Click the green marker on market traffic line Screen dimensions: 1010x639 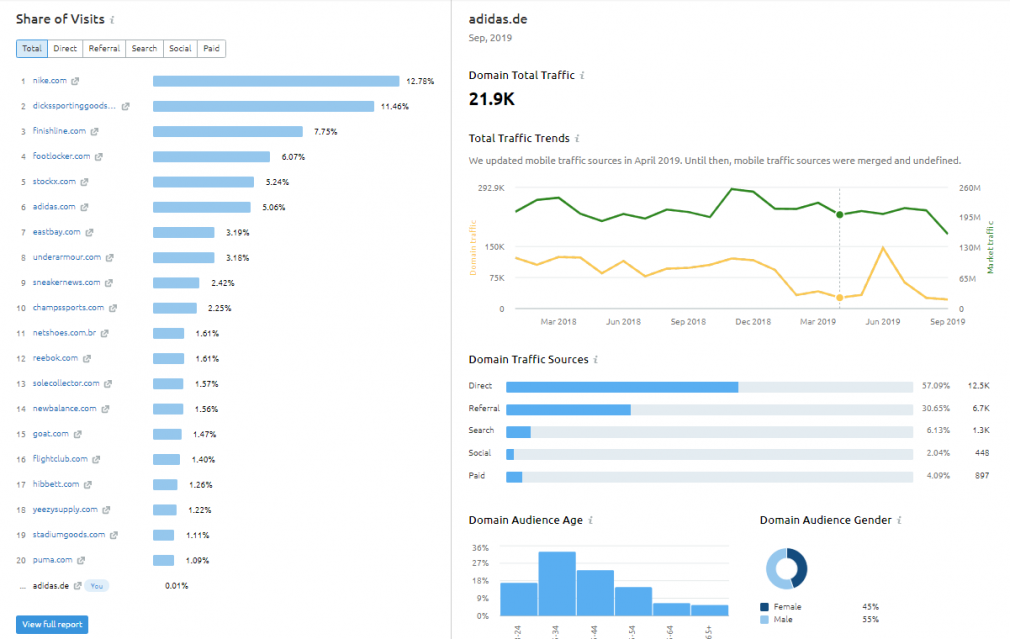[839, 215]
